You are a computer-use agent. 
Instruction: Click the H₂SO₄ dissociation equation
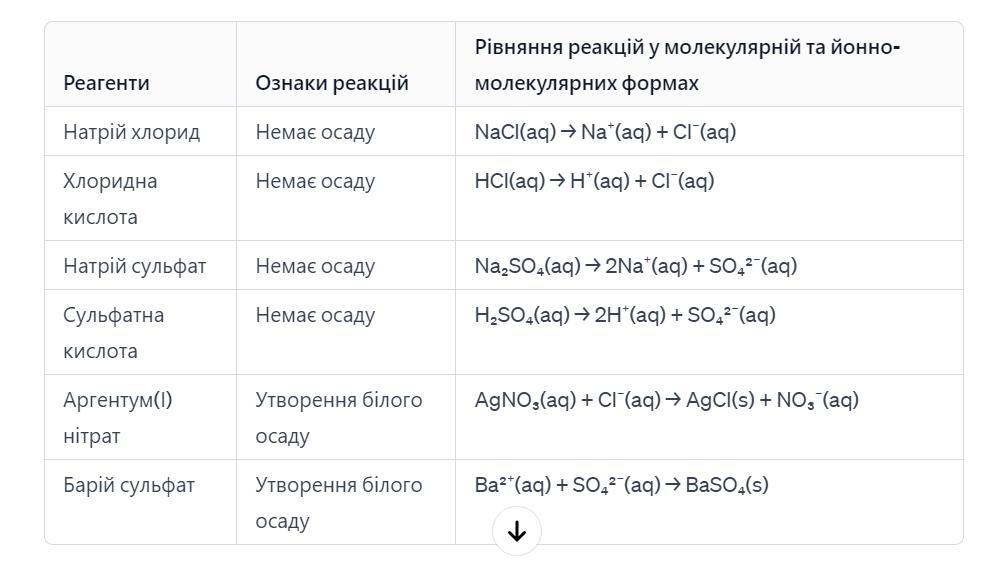[625, 316]
